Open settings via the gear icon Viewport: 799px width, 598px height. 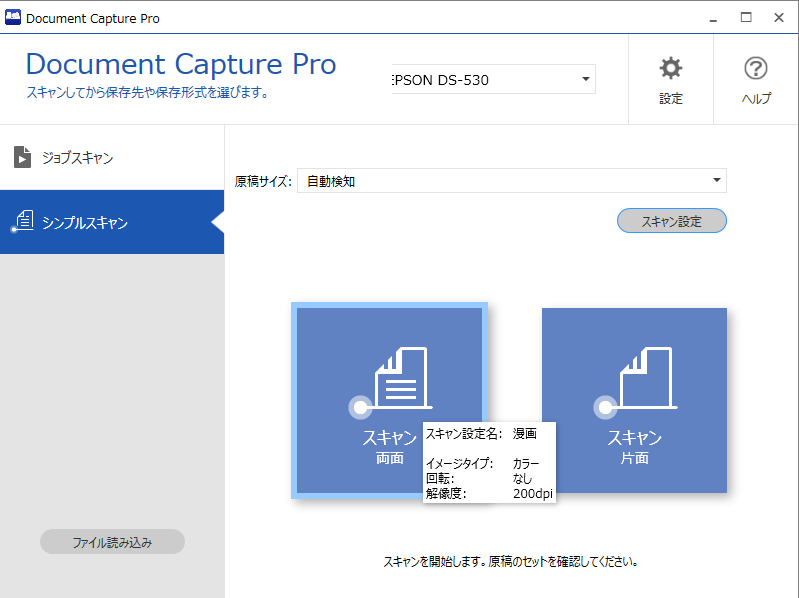[x=671, y=68]
